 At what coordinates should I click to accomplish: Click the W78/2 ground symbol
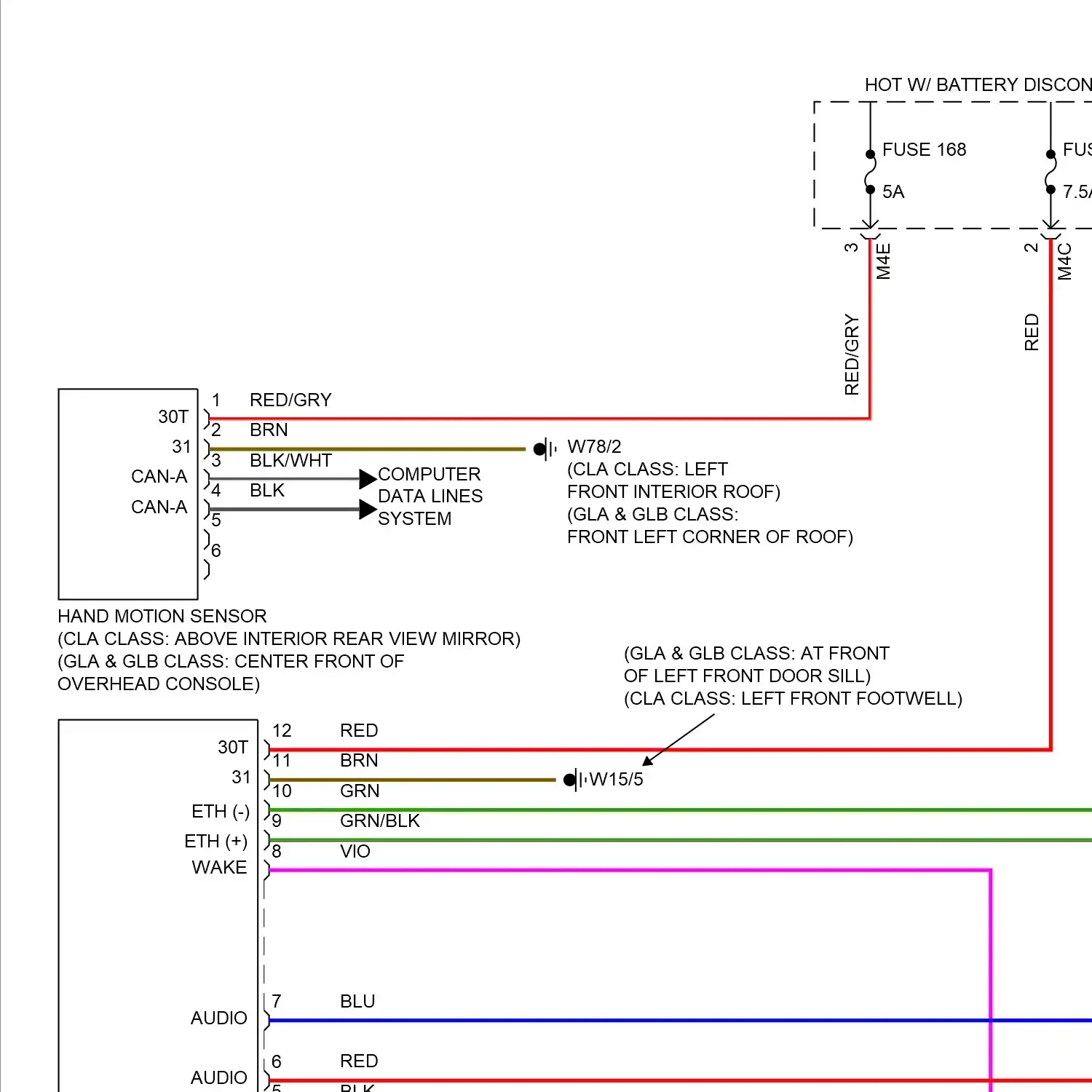[x=545, y=449]
